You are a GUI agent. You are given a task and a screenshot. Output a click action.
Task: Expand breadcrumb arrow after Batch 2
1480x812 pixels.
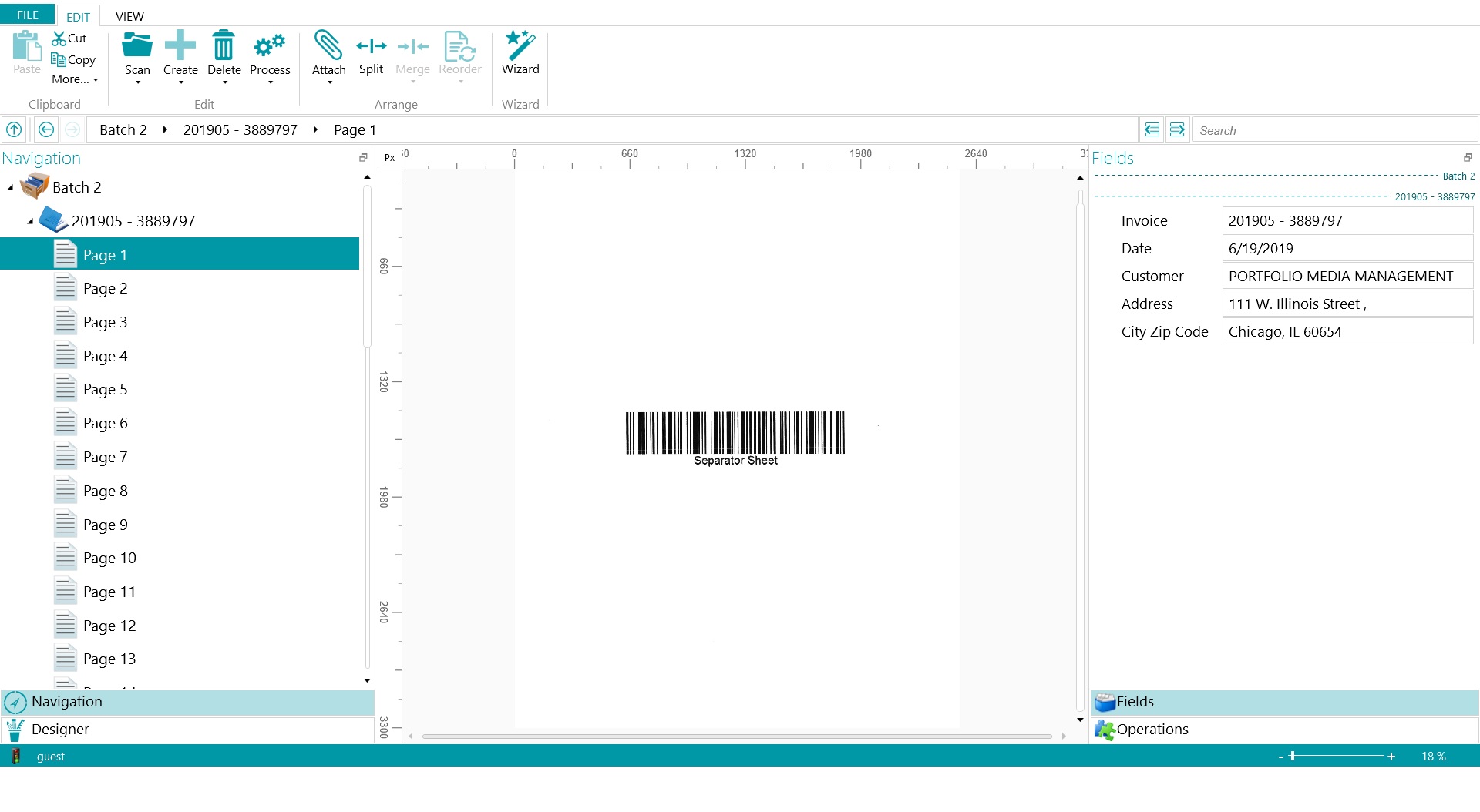(x=165, y=129)
